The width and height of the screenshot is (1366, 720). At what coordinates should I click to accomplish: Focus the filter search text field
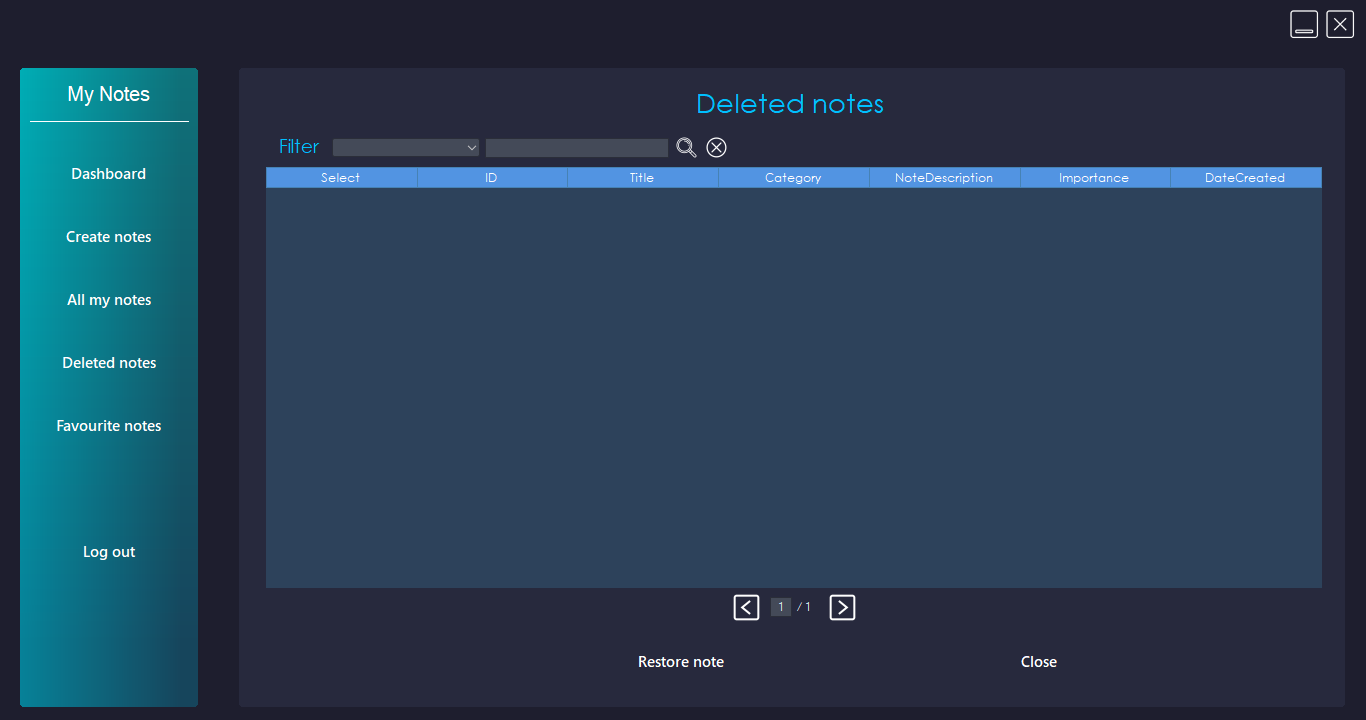(x=577, y=148)
